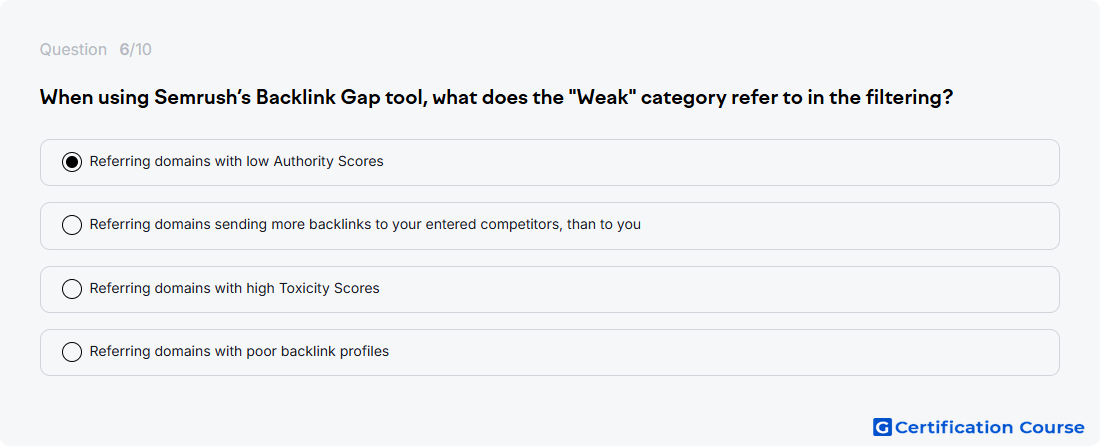Click the /10 total in question counter
Screen dimensions: 1100x446
click(x=141, y=50)
